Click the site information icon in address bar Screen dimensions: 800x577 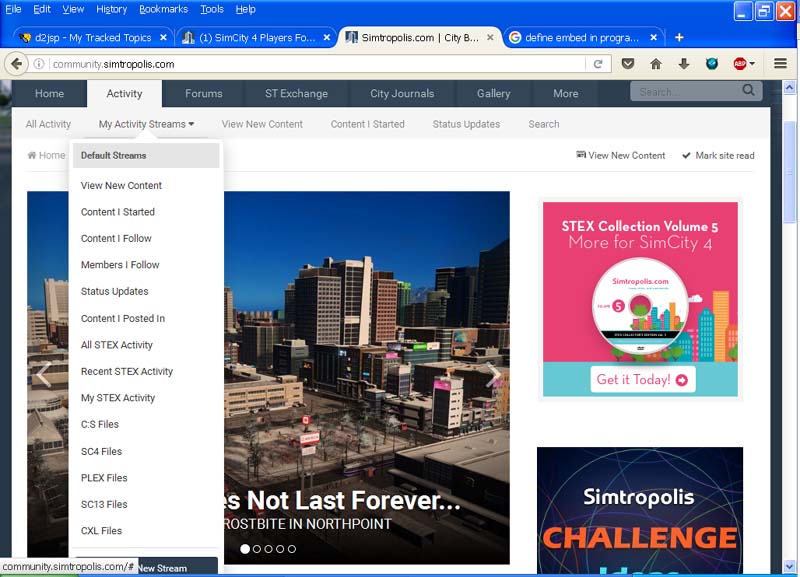(x=39, y=64)
